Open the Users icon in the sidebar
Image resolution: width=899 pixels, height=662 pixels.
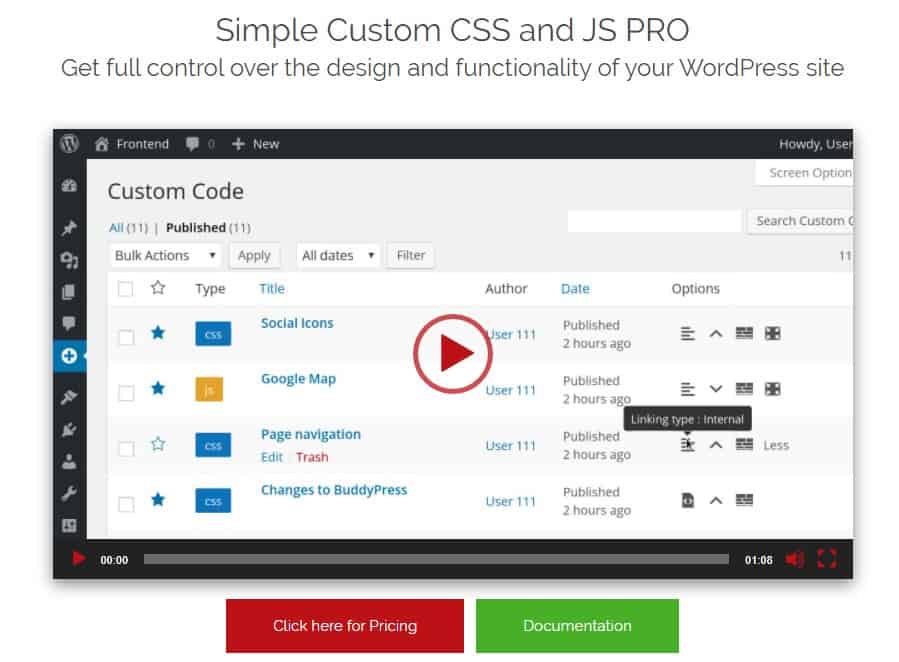coord(69,461)
